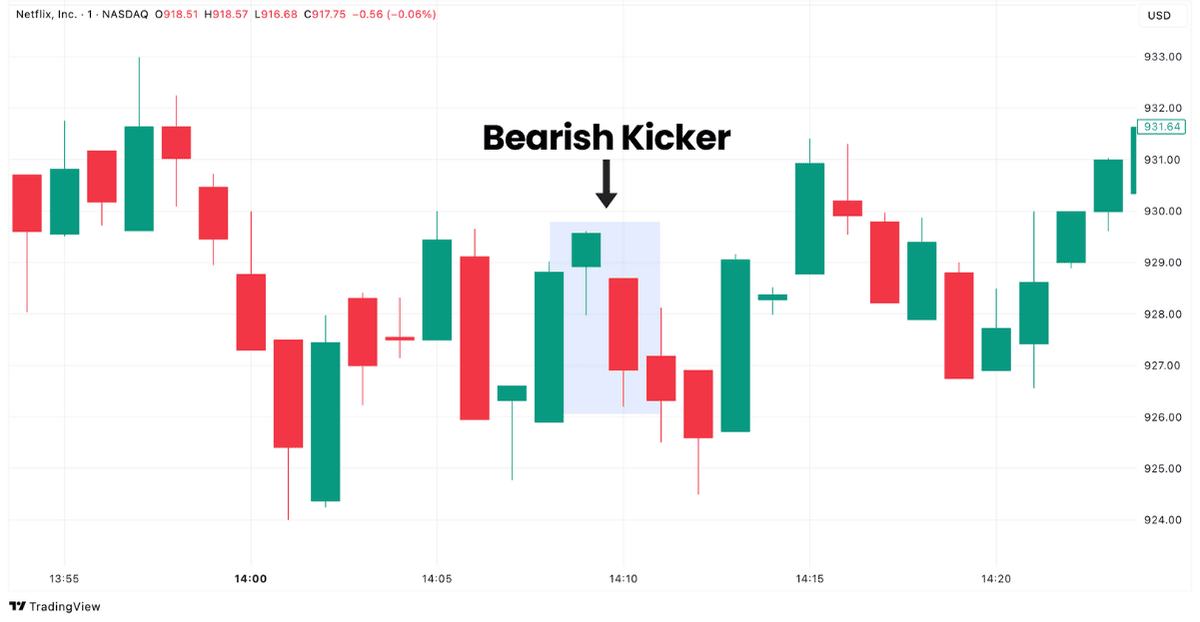Click the tall green candle at 14:13

tap(735, 345)
